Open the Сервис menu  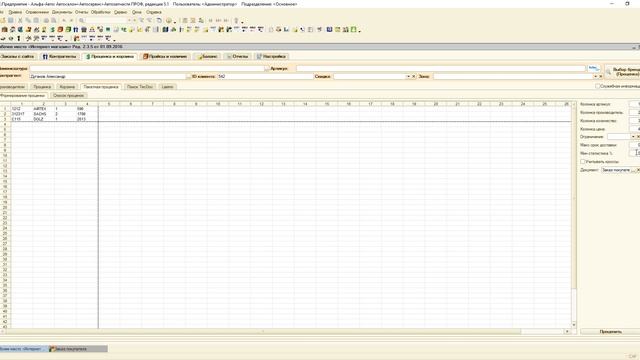point(120,12)
